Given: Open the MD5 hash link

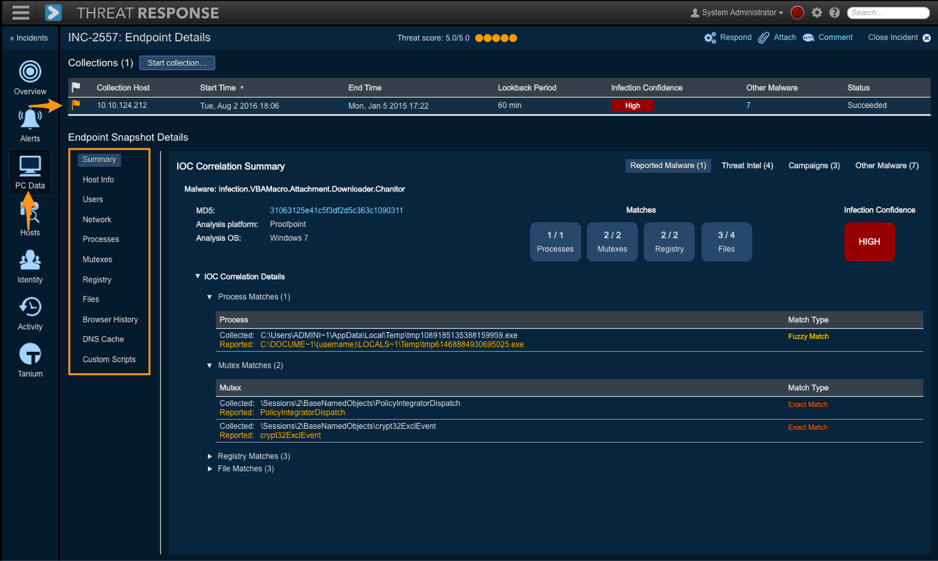Looking at the screenshot, I should tap(336, 211).
